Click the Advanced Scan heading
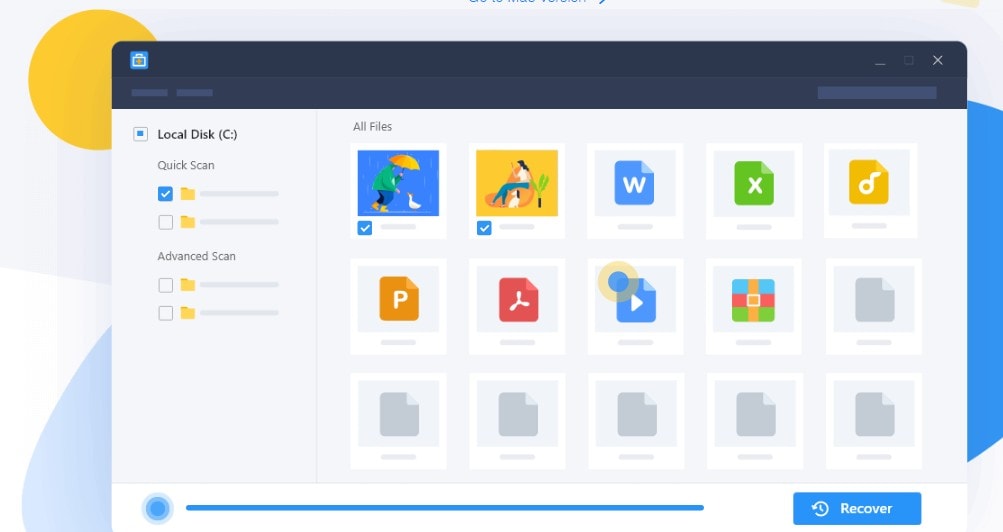This screenshot has width=1003, height=532. pos(196,256)
